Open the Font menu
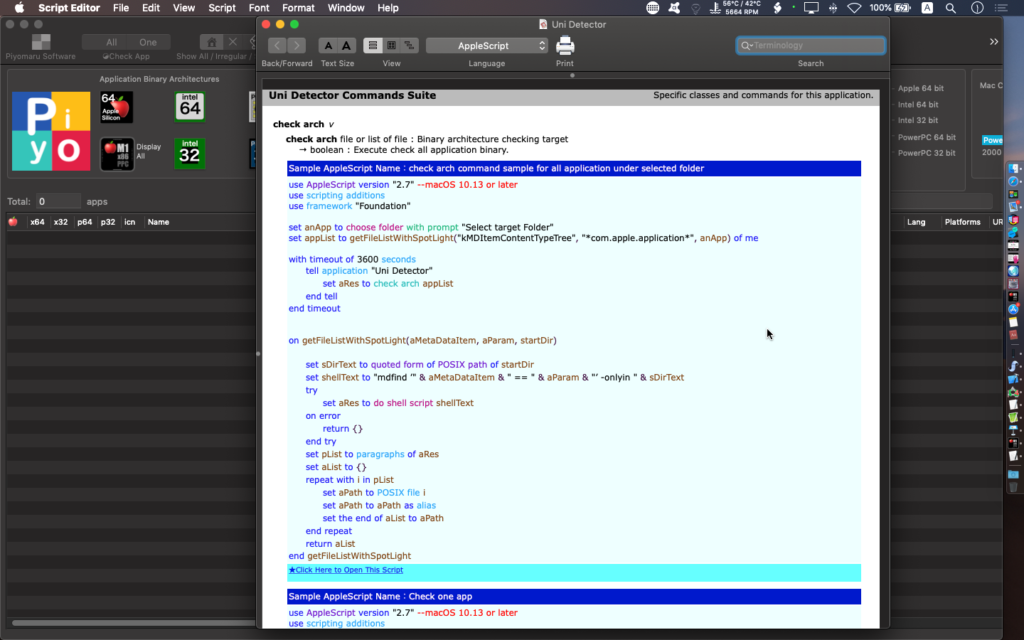Screen dimensions: 1024x640 pyautogui.click(x=259, y=8)
